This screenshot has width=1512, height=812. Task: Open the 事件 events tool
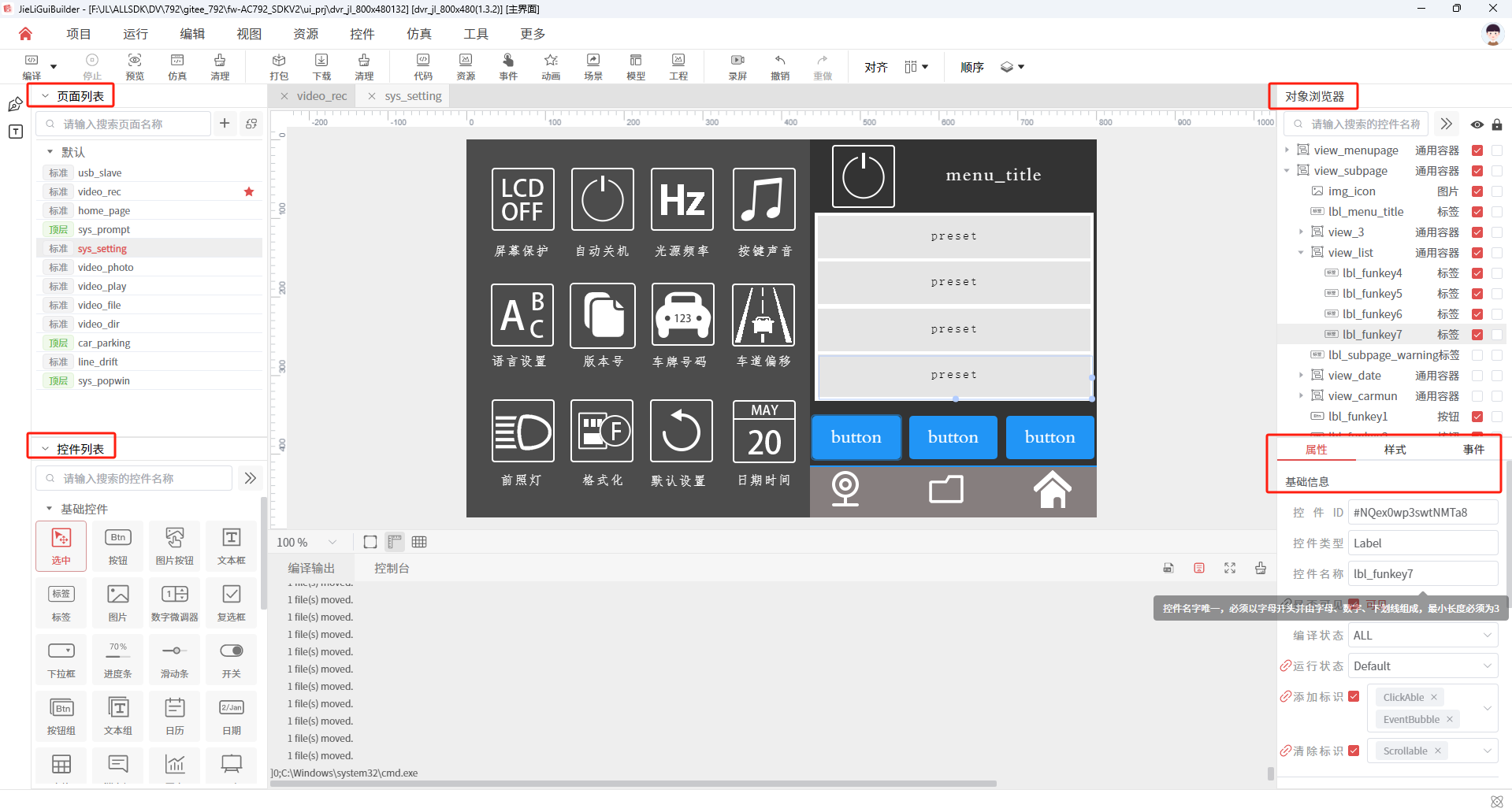coord(508,67)
